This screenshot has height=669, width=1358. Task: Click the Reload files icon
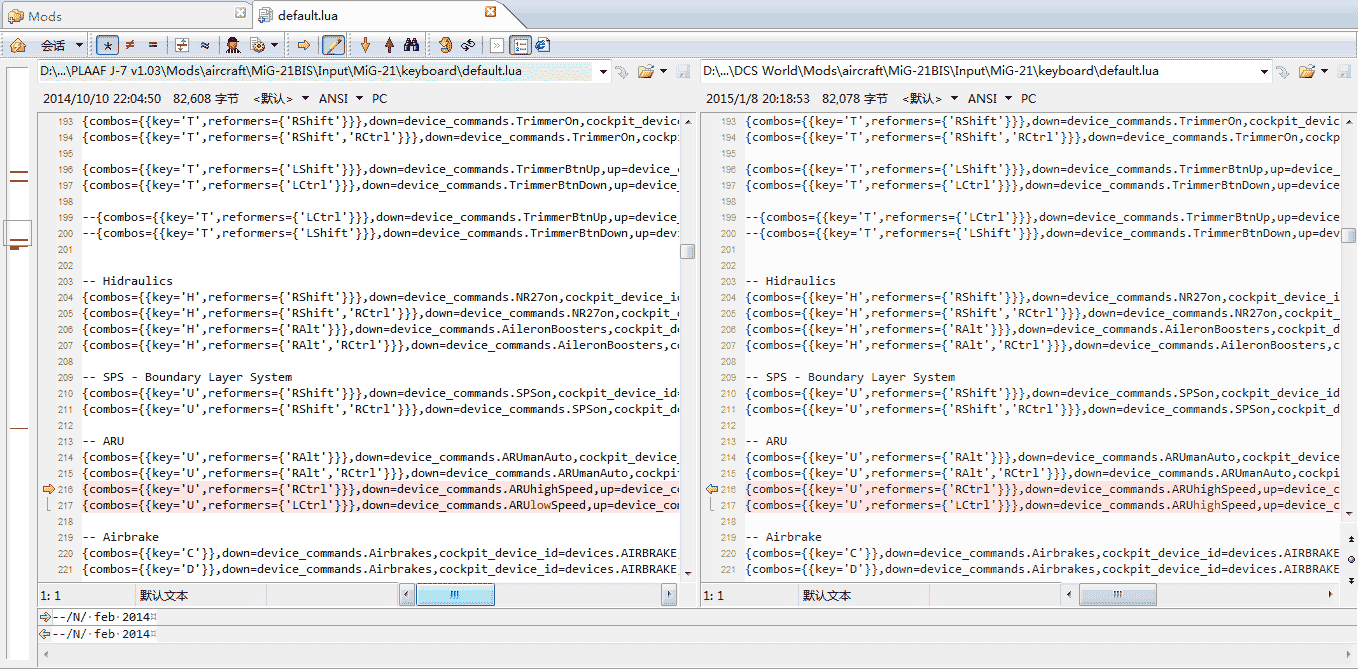coord(468,45)
